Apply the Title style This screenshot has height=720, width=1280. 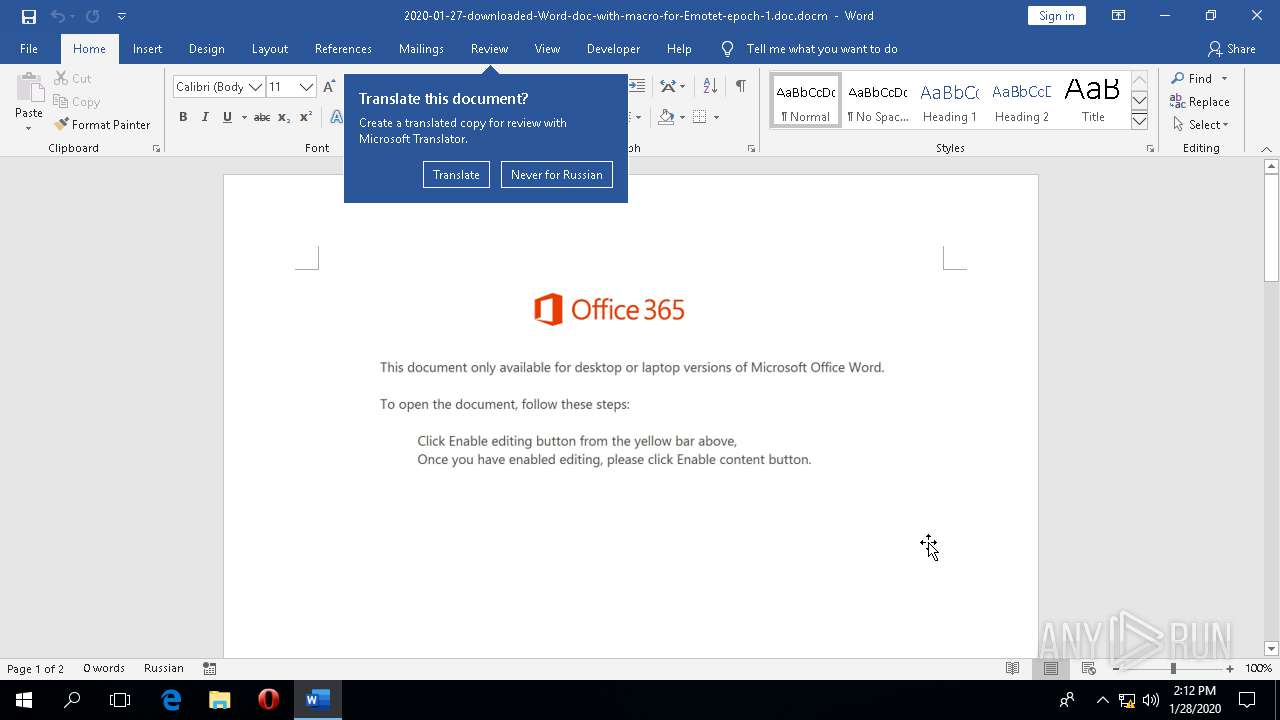click(x=1092, y=101)
